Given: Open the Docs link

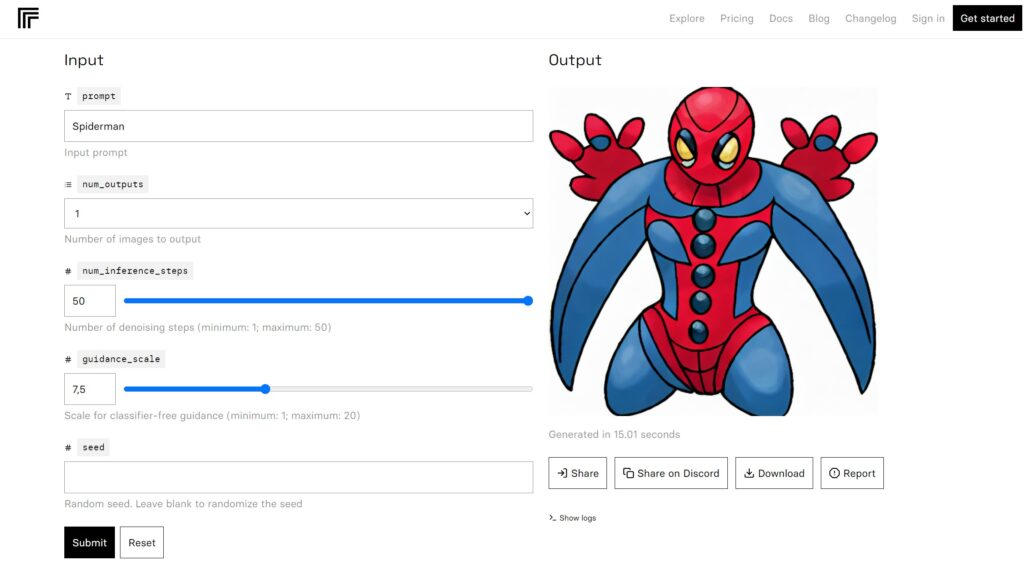Looking at the screenshot, I should [x=780, y=18].
